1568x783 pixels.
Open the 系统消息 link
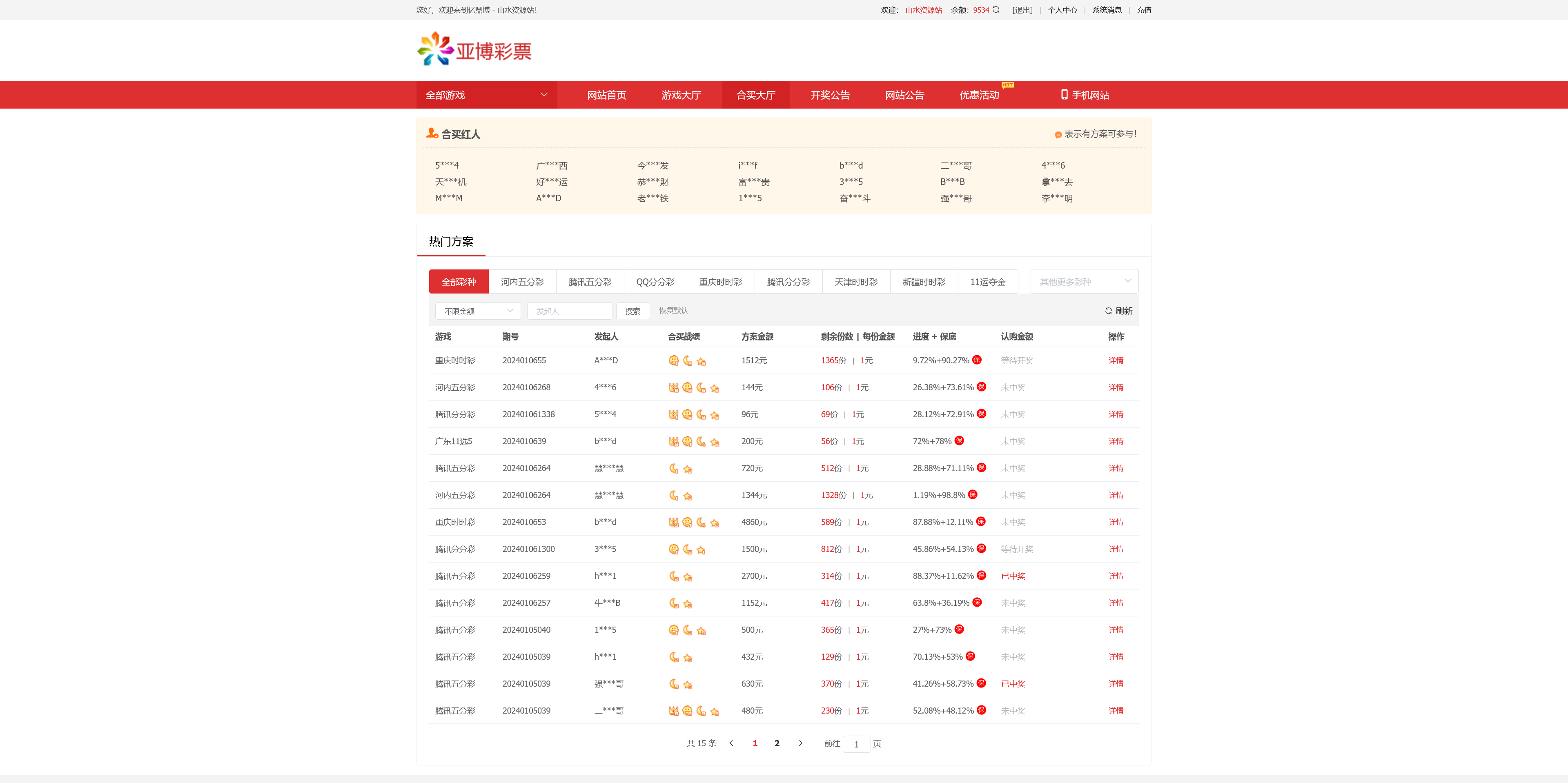point(1107,10)
